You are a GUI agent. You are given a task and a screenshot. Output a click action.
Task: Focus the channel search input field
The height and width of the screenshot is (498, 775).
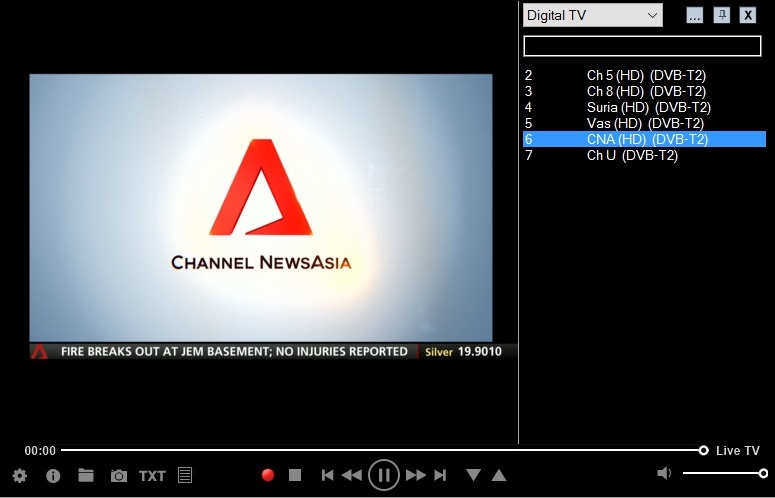click(642, 46)
